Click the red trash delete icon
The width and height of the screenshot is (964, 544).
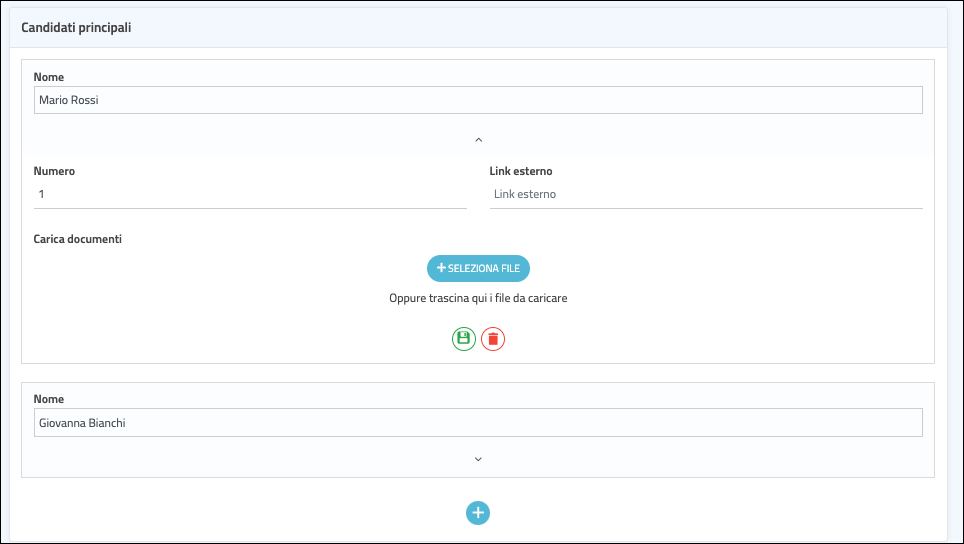493,339
